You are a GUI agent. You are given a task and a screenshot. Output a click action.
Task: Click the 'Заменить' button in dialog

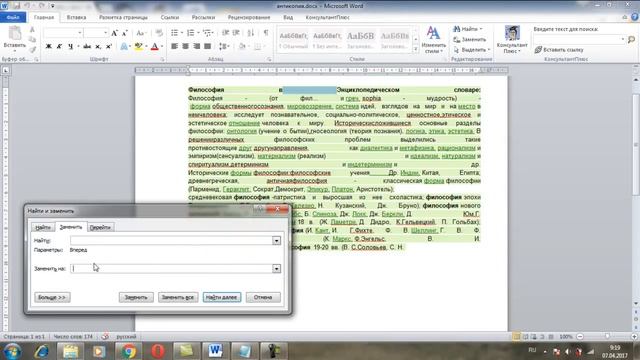pyautogui.click(x=136, y=297)
